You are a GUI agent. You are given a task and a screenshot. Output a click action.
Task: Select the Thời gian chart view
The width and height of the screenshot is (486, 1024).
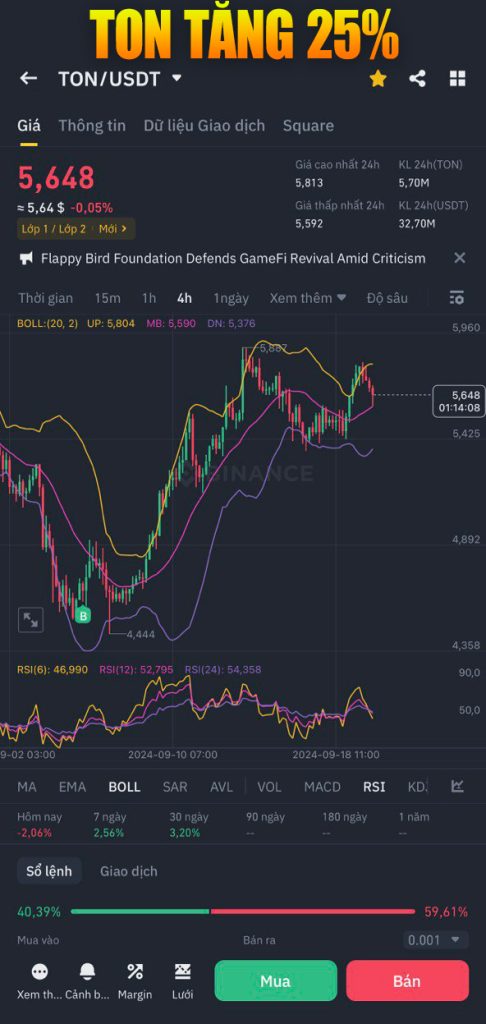tap(46, 298)
